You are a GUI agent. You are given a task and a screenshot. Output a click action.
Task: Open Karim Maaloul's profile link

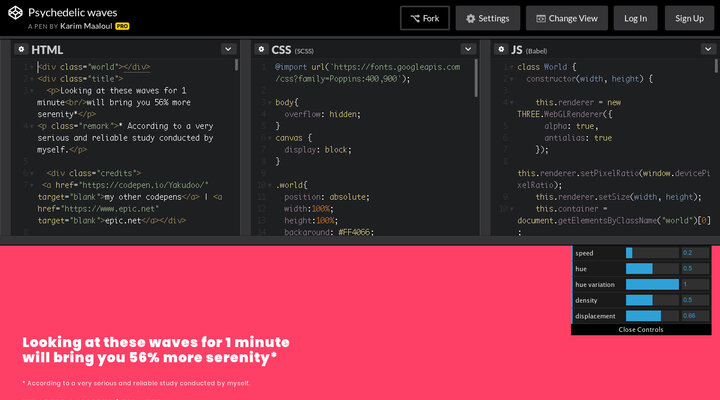85,26
